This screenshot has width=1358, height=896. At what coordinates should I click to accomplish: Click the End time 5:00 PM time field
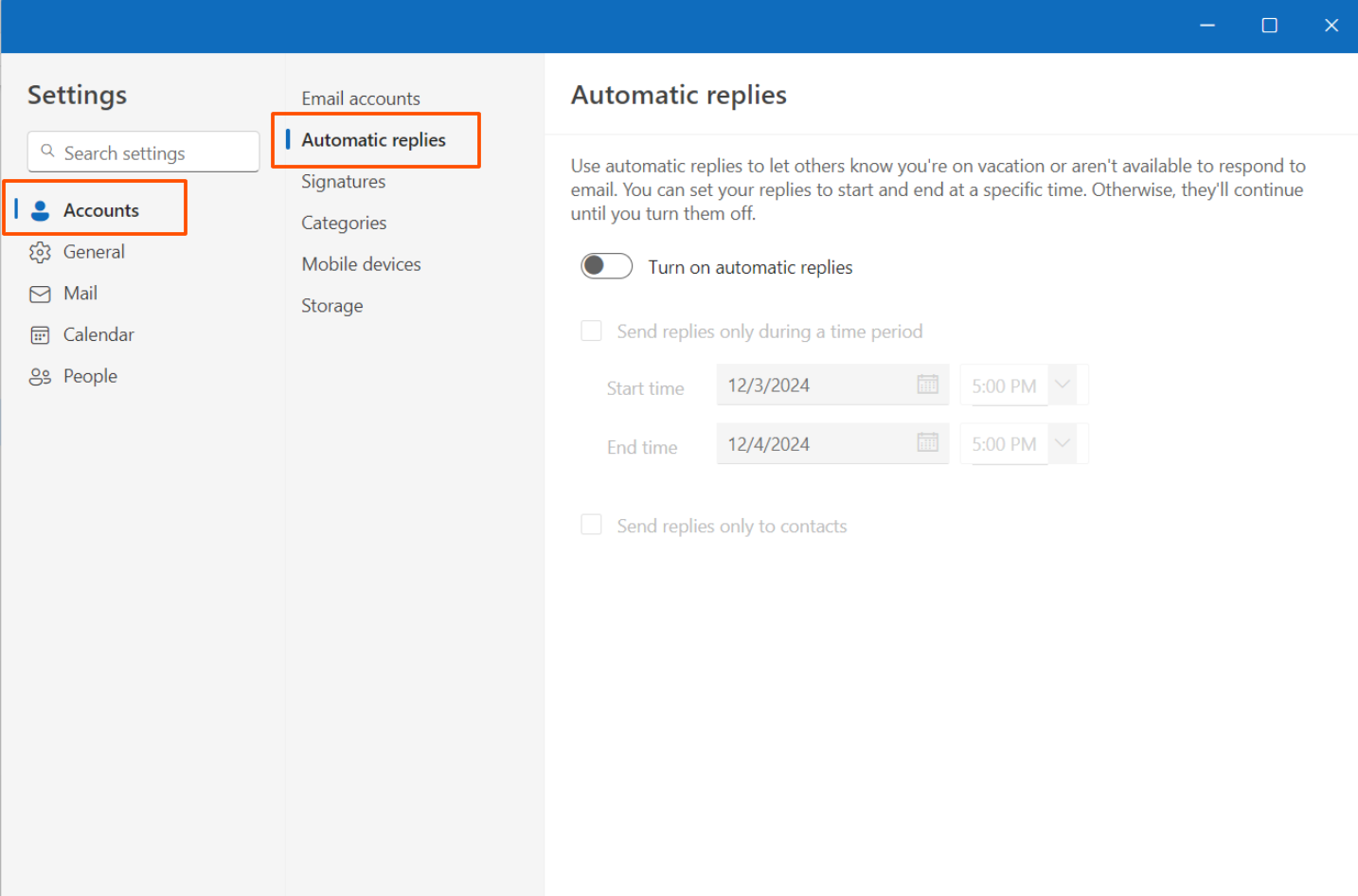(x=1004, y=443)
